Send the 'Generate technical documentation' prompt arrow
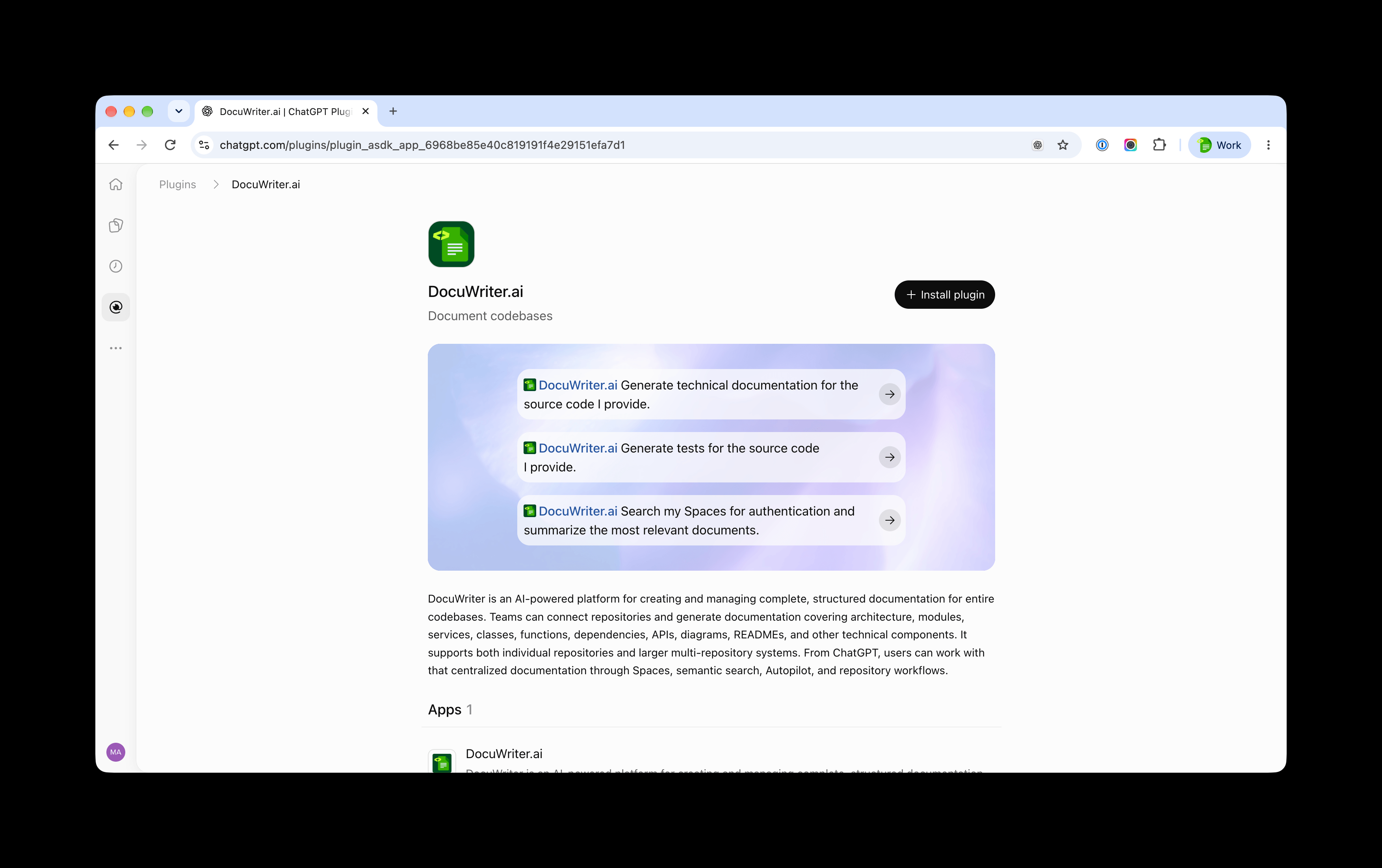The width and height of the screenshot is (1382, 868). click(890, 394)
